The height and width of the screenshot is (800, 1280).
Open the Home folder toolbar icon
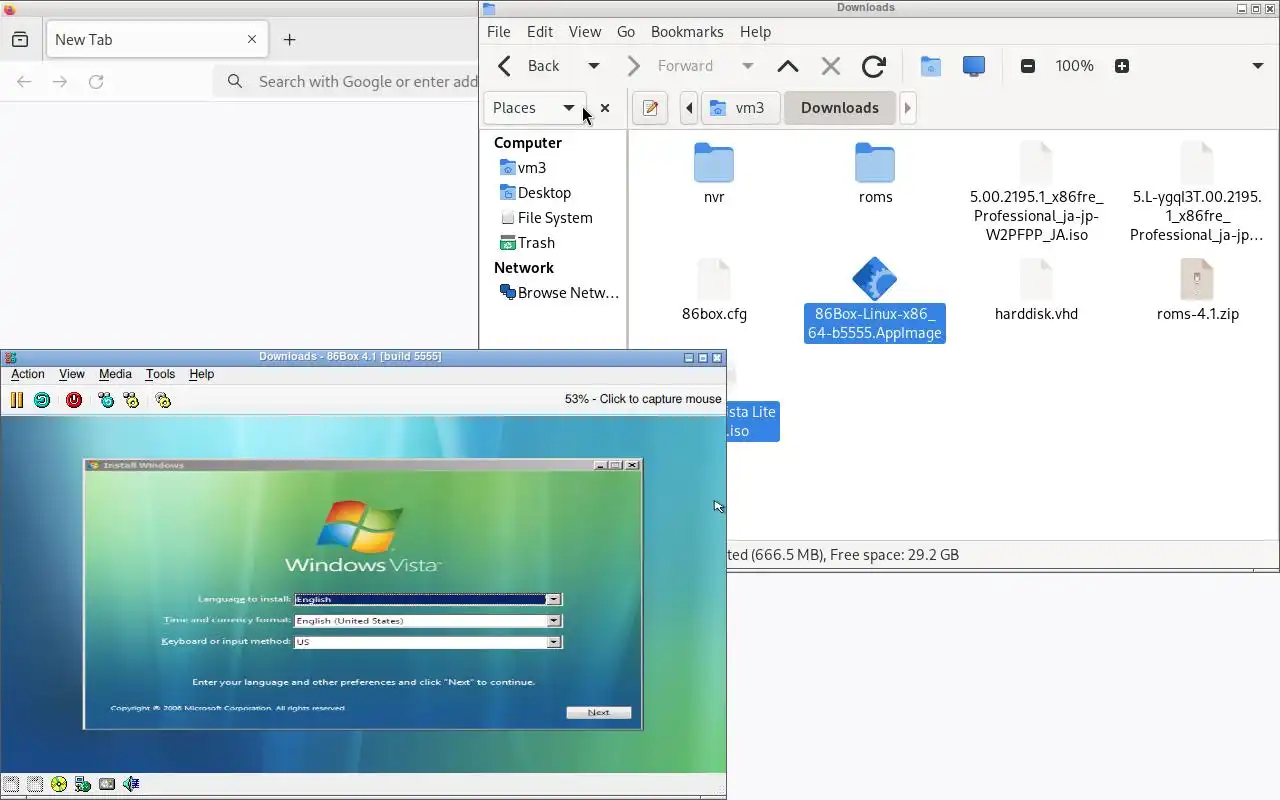pyautogui.click(x=931, y=66)
